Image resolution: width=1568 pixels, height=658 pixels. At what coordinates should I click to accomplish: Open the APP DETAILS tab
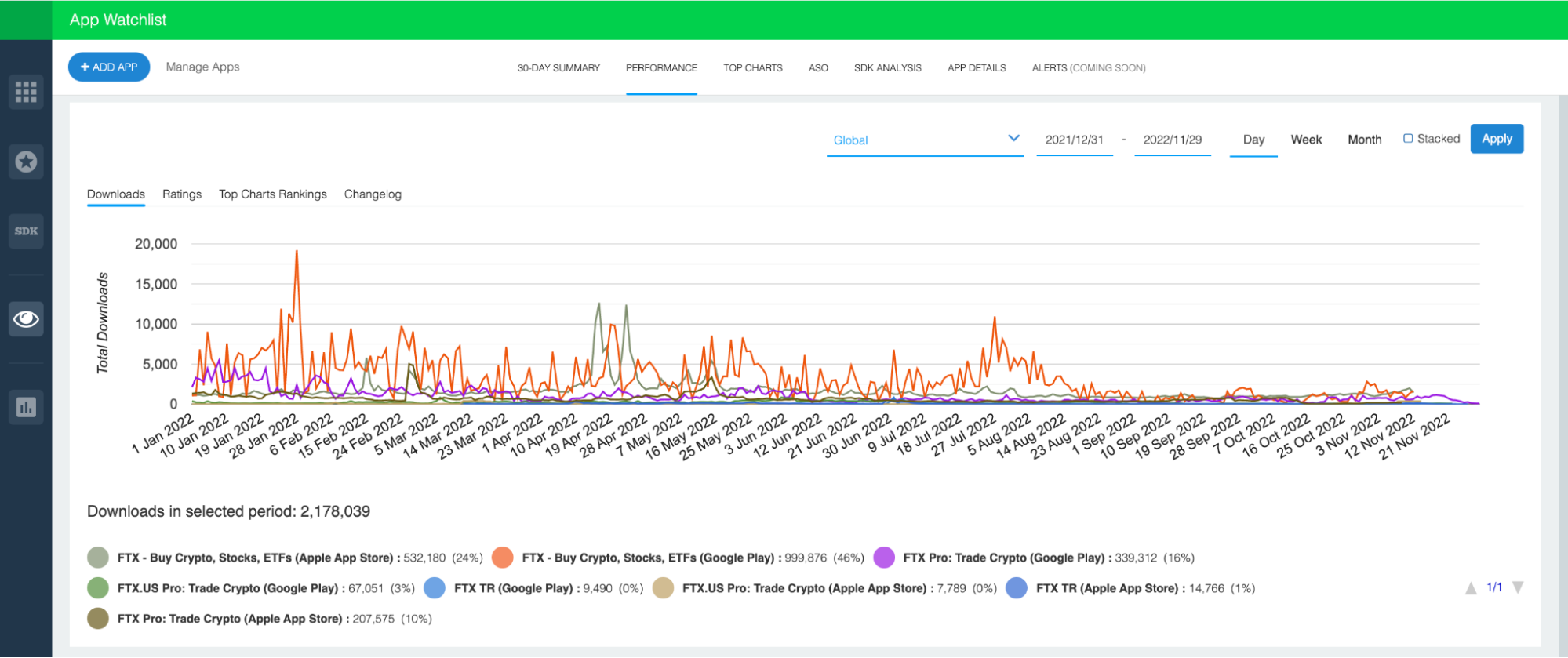point(977,68)
